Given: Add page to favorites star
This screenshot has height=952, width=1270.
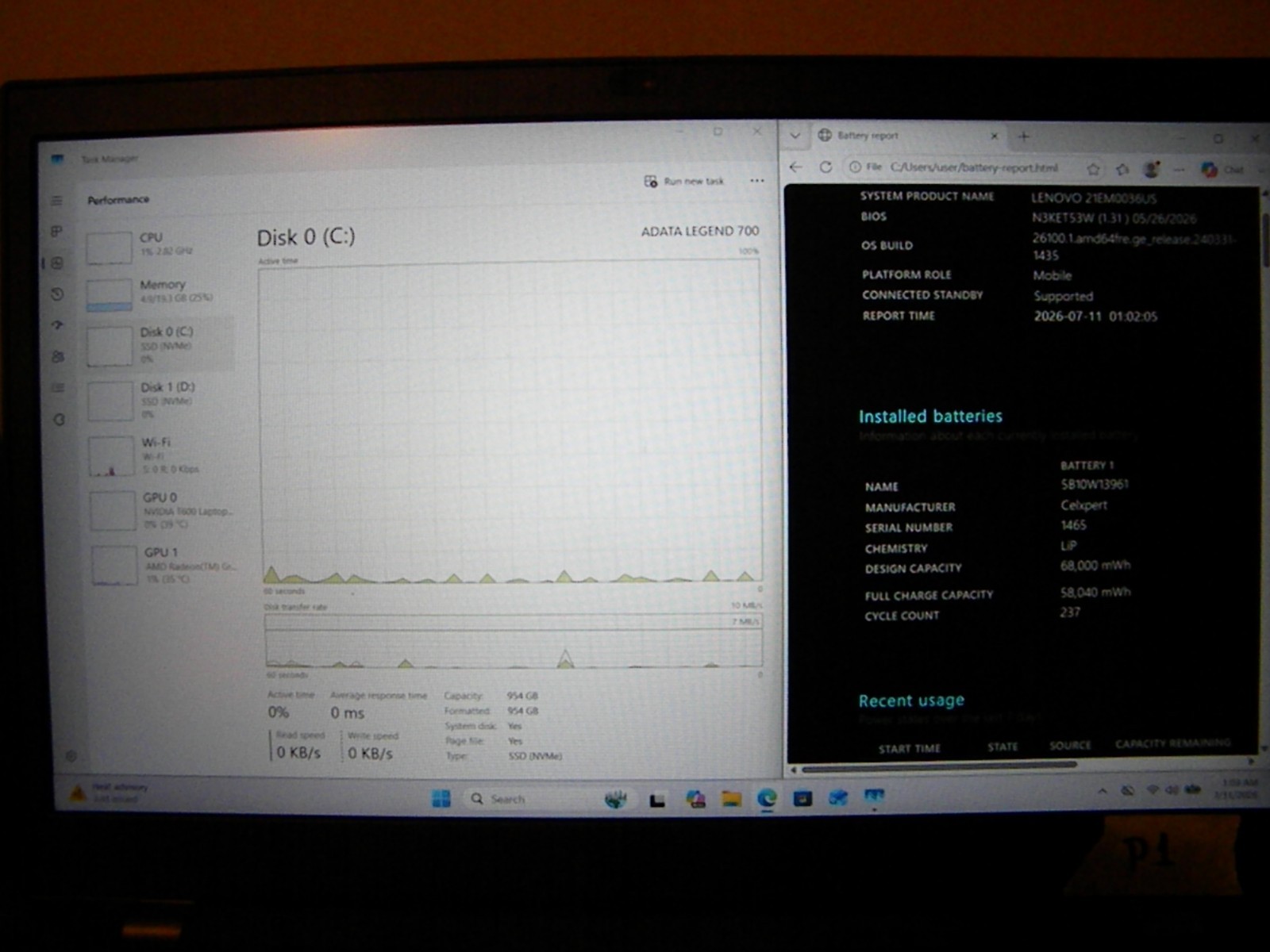Looking at the screenshot, I should [1093, 168].
